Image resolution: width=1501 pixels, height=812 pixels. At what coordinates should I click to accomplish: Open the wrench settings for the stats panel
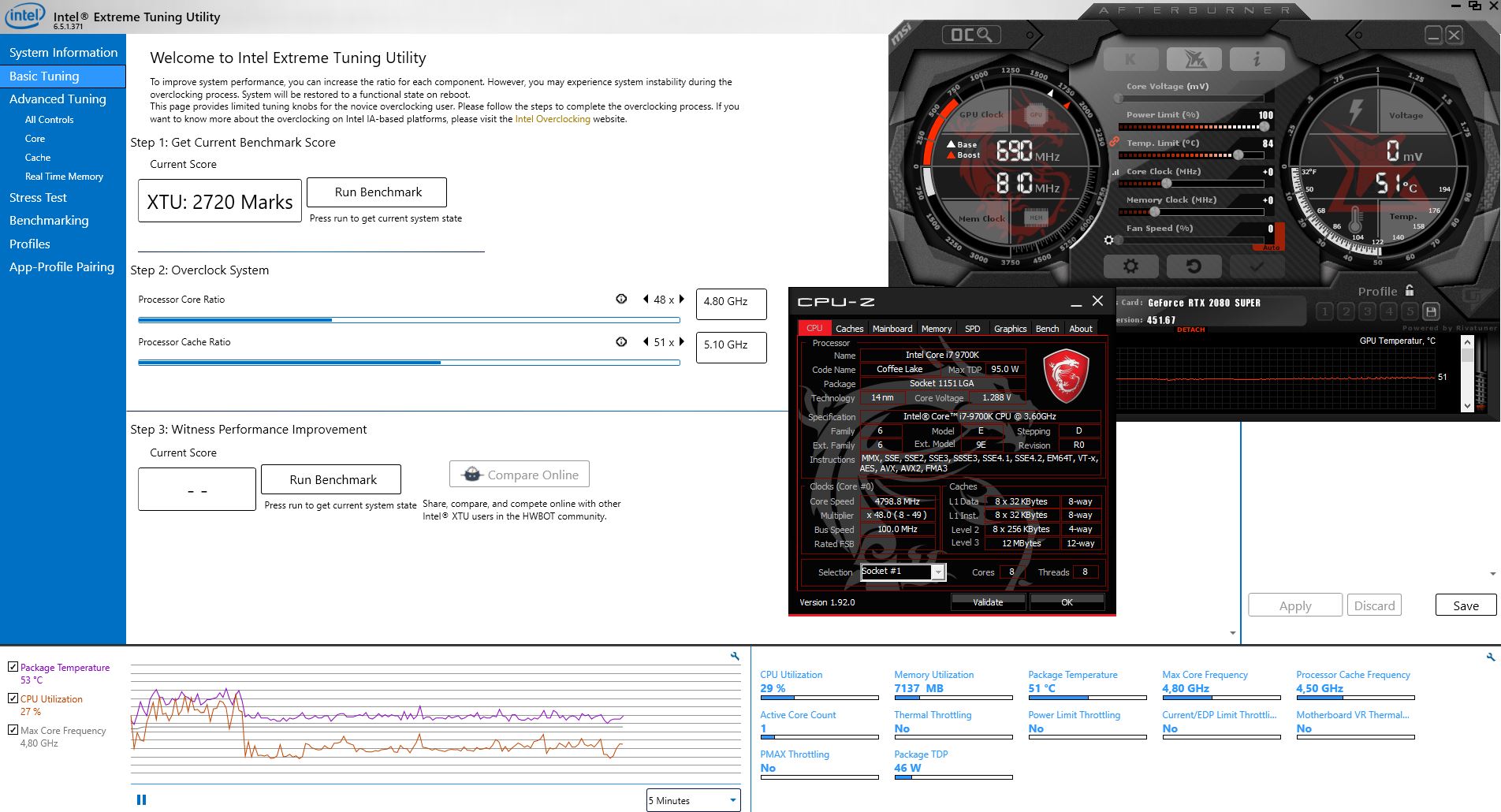(1490, 656)
